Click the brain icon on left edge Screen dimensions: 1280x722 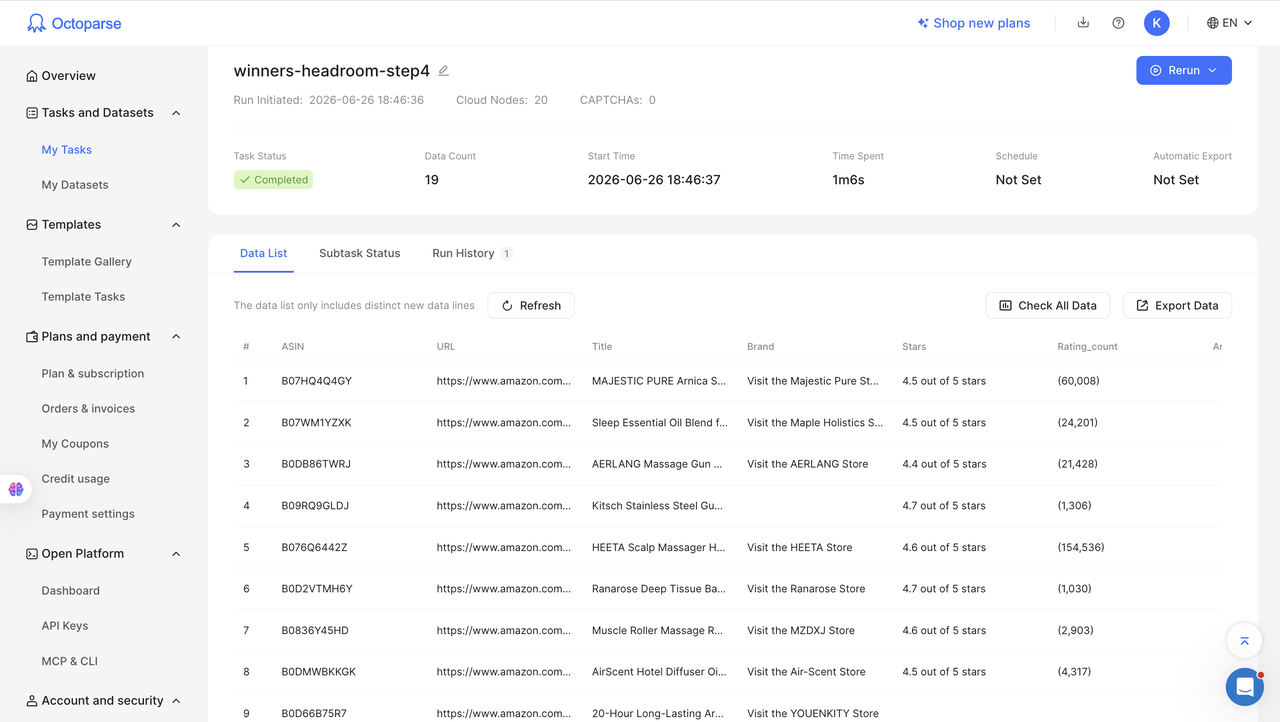tap(16, 489)
